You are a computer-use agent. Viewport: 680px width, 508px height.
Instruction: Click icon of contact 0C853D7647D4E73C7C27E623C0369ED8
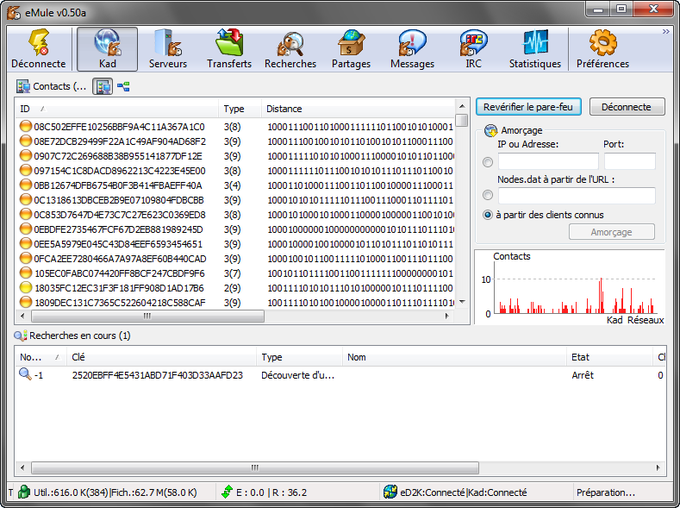coord(26,214)
